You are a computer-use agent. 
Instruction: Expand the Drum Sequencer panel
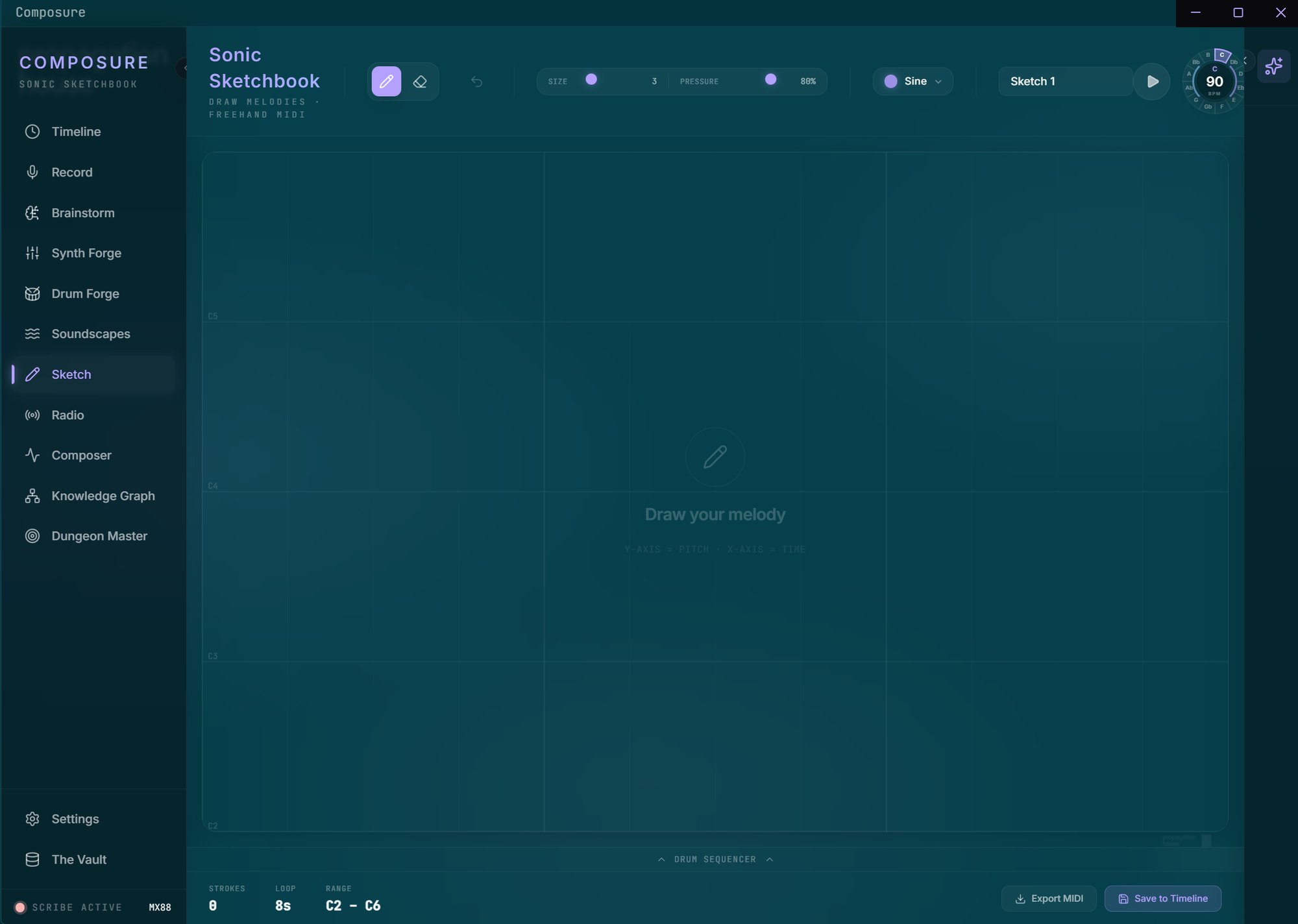pyautogui.click(x=715, y=859)
